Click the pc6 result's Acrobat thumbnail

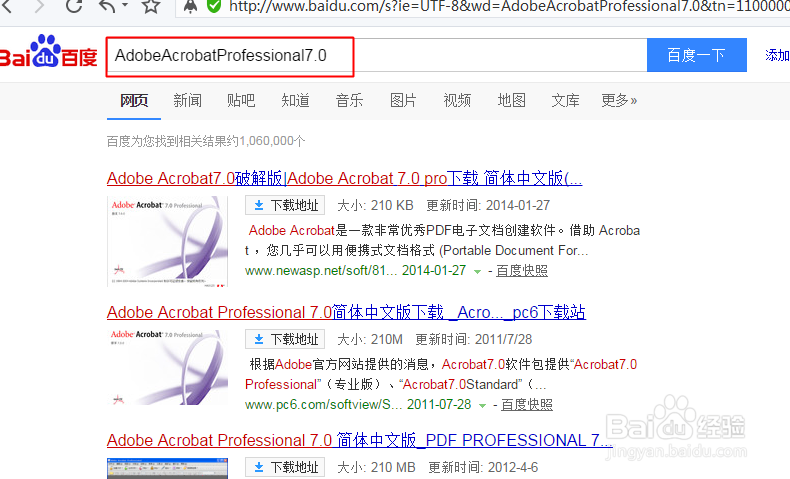pos(167,368)
